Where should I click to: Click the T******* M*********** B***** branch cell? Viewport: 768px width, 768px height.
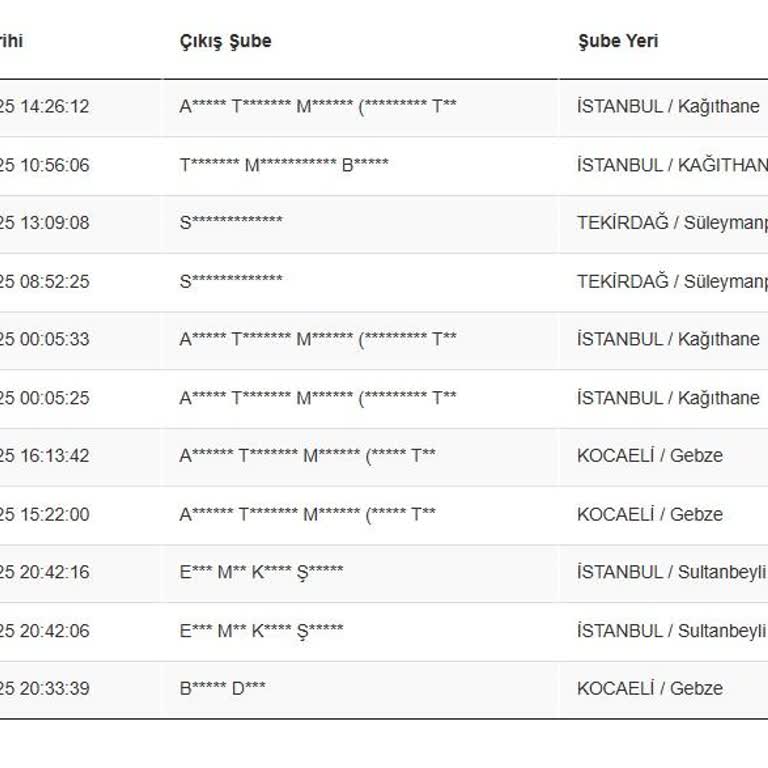[284, 165]
